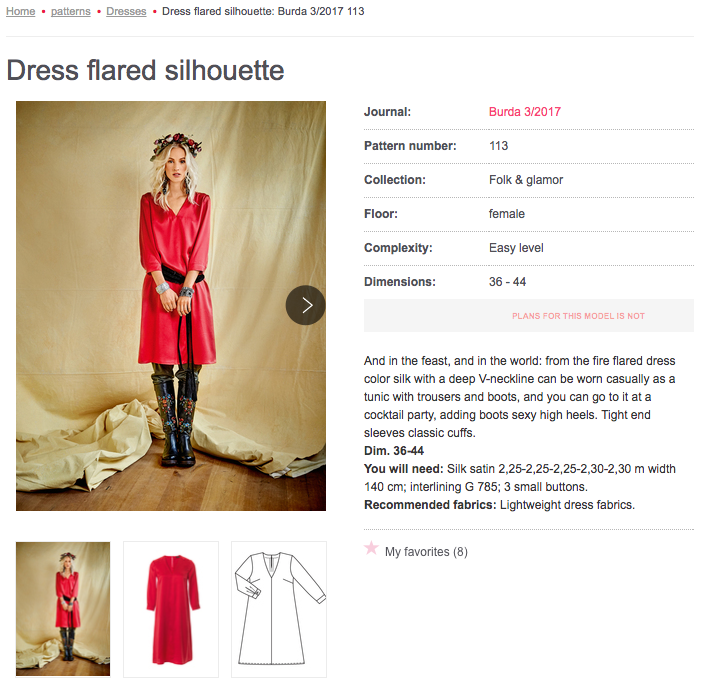Click the large main model photo
This screenshot has width=702, height=685.
(x=170, y=305)
